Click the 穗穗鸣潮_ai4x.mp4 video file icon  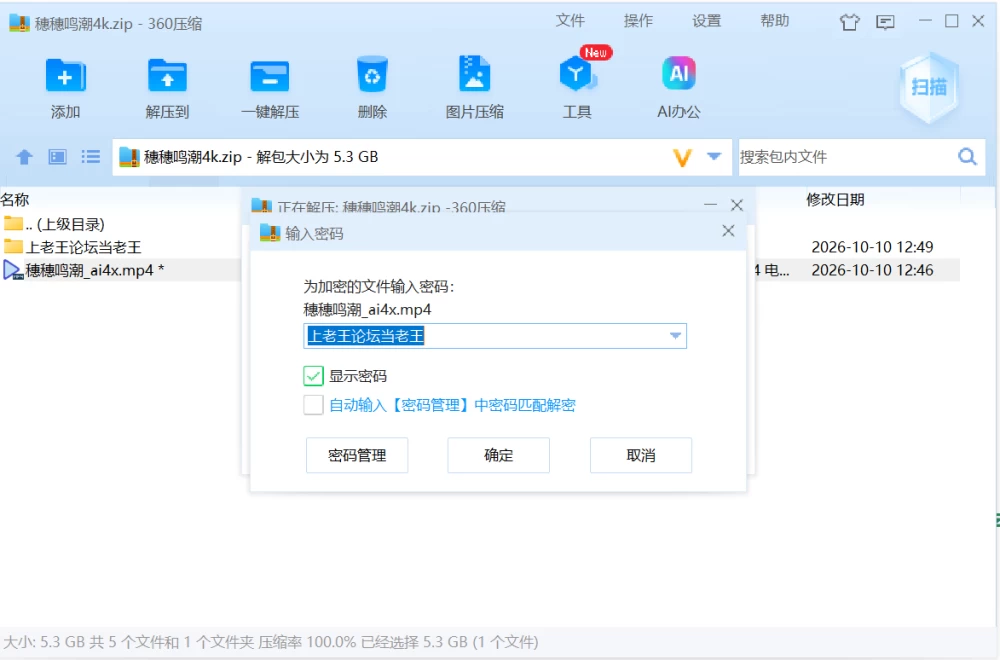point(13,270)
